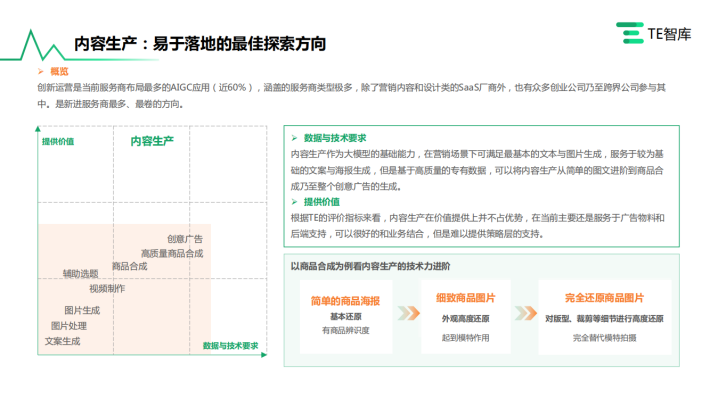The image size is (710, 399).
Task: Click the orange arrow bullet before 概览
Action: click(x=41, y=71)
